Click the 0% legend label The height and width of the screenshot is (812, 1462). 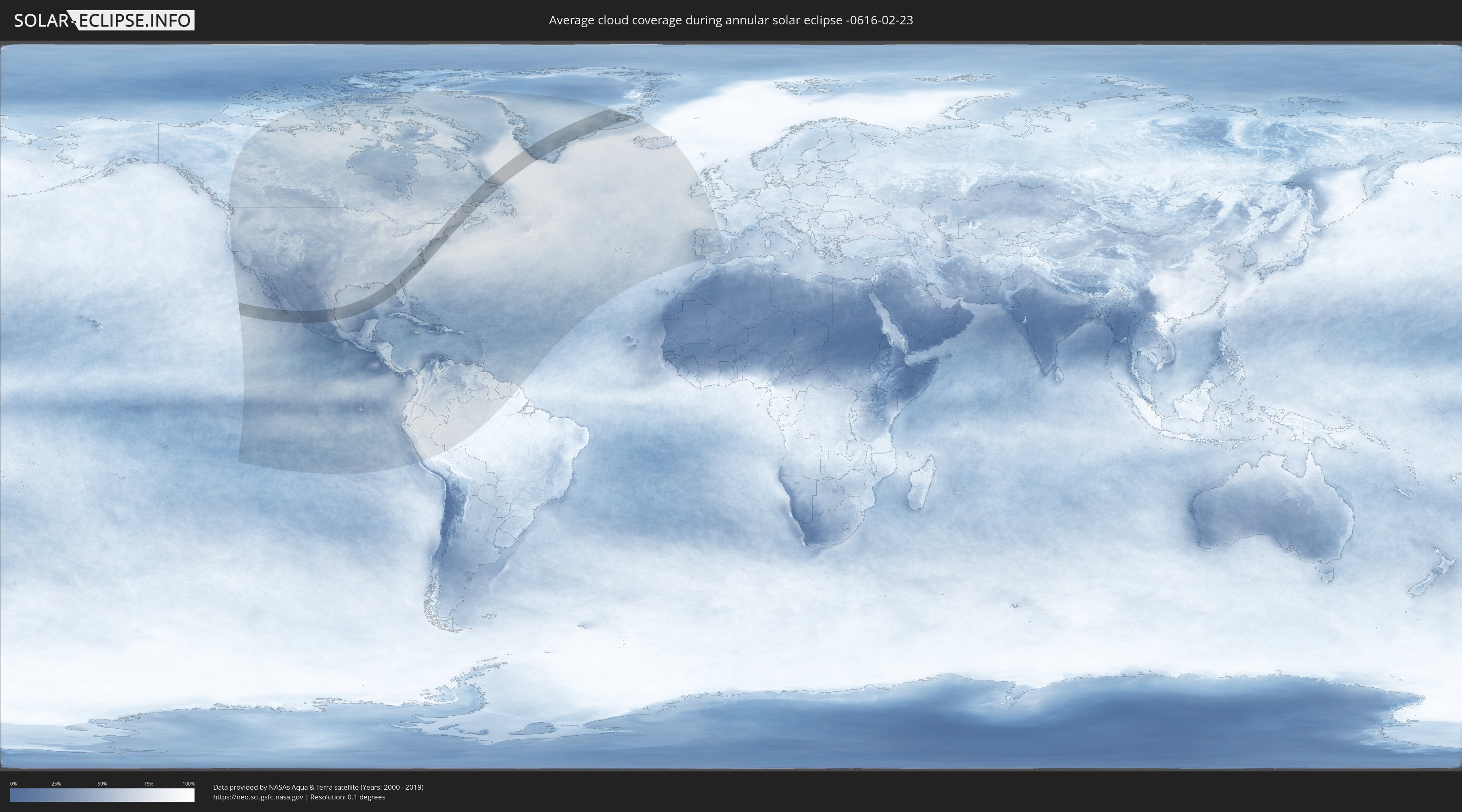(13, 784)
